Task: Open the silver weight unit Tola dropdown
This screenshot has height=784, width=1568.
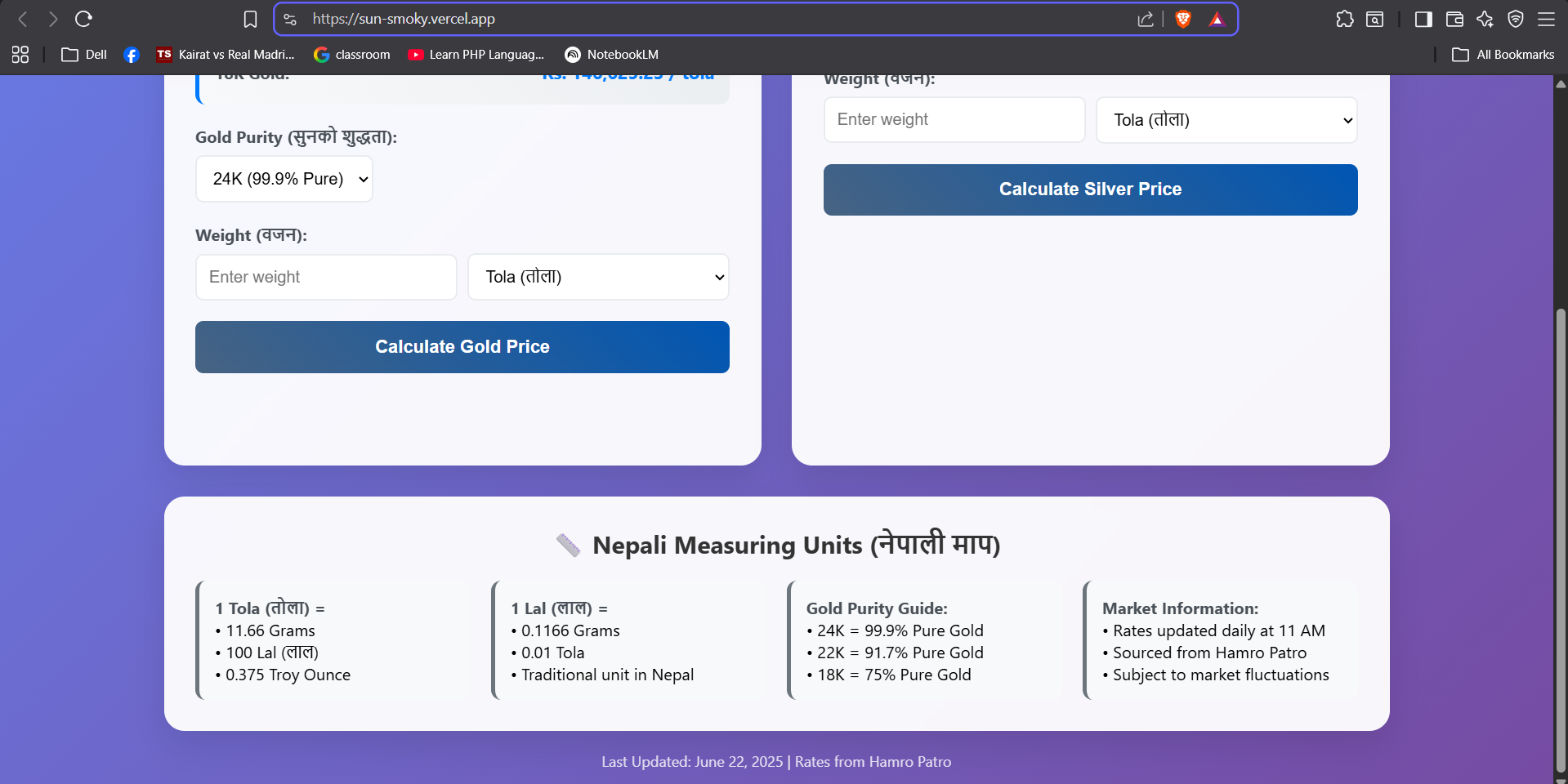Action: tap(1226, 120)
